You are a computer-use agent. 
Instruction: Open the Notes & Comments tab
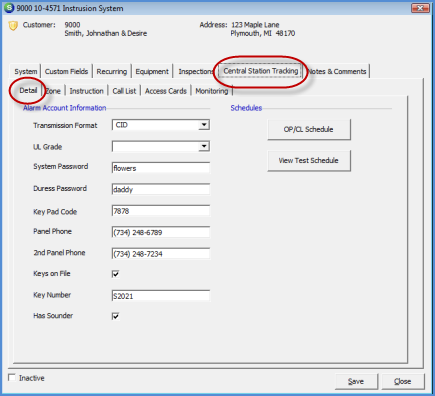pos(337,71)
